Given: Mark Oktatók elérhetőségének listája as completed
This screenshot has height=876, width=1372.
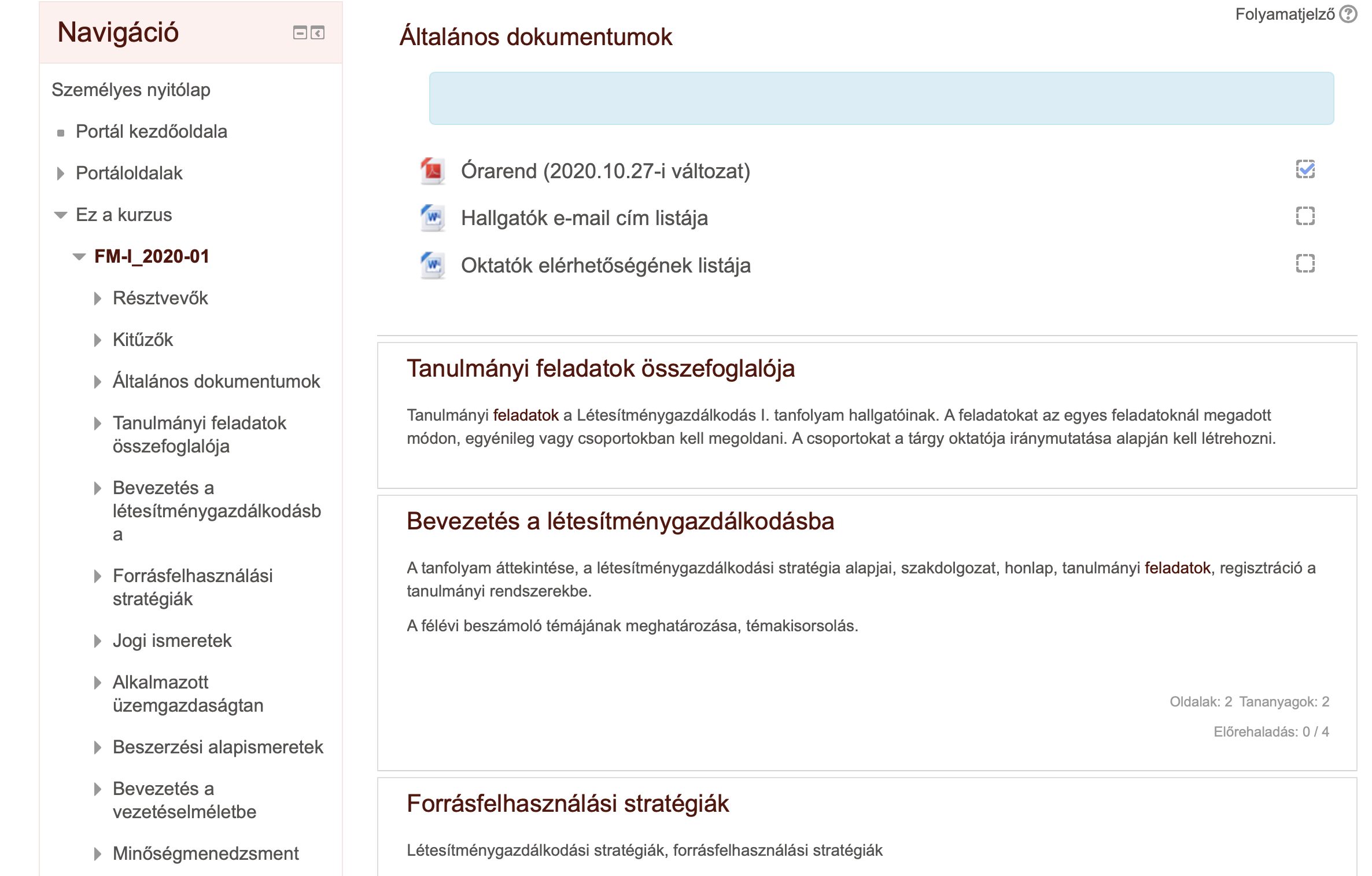Looking at the screenshot, I should [1305, 263].
